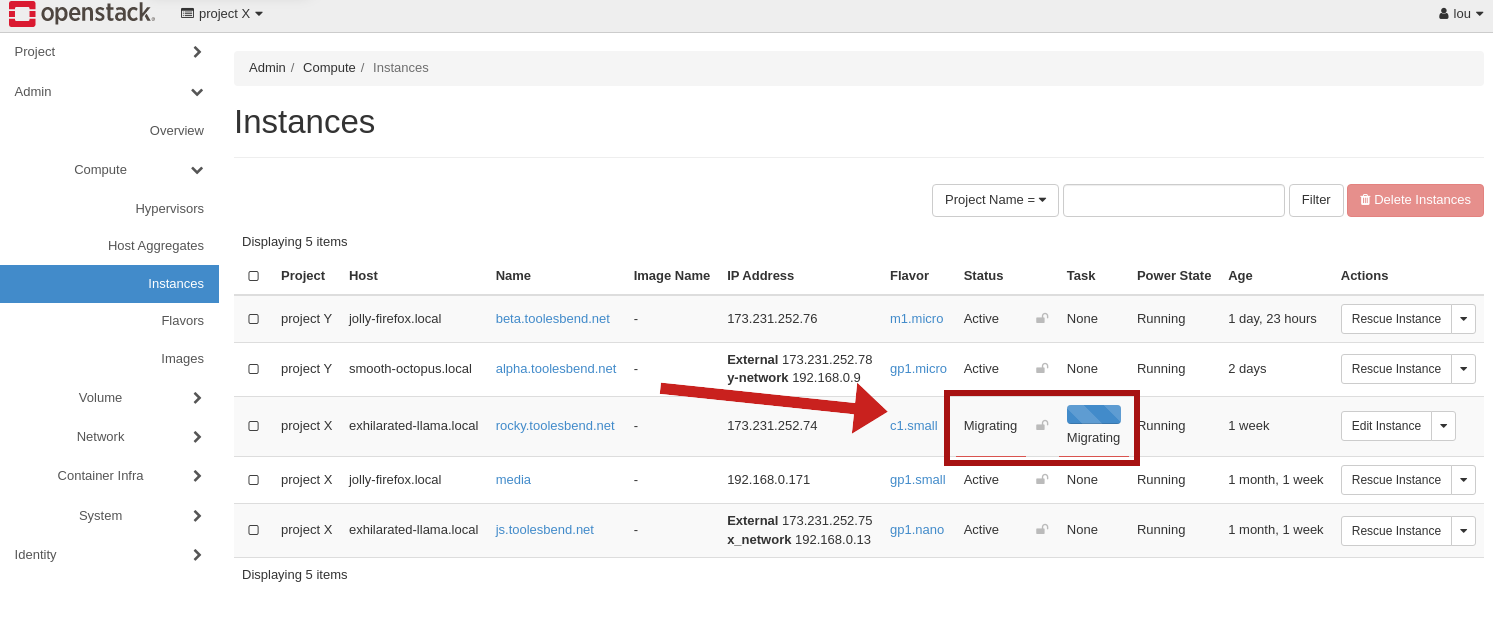Click the OpenStack logo icon

[22, 14]
